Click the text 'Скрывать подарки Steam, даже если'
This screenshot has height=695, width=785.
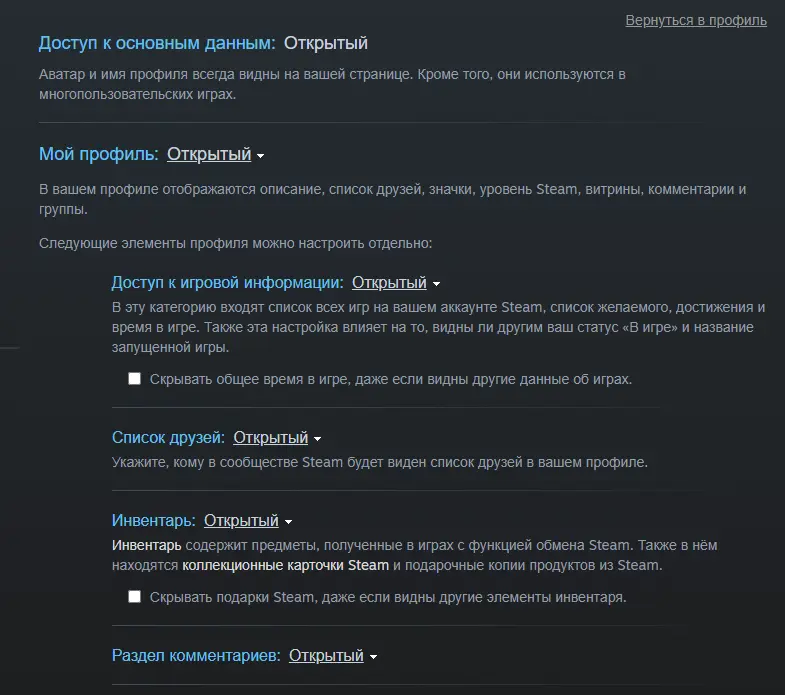(x=270, y=597)
